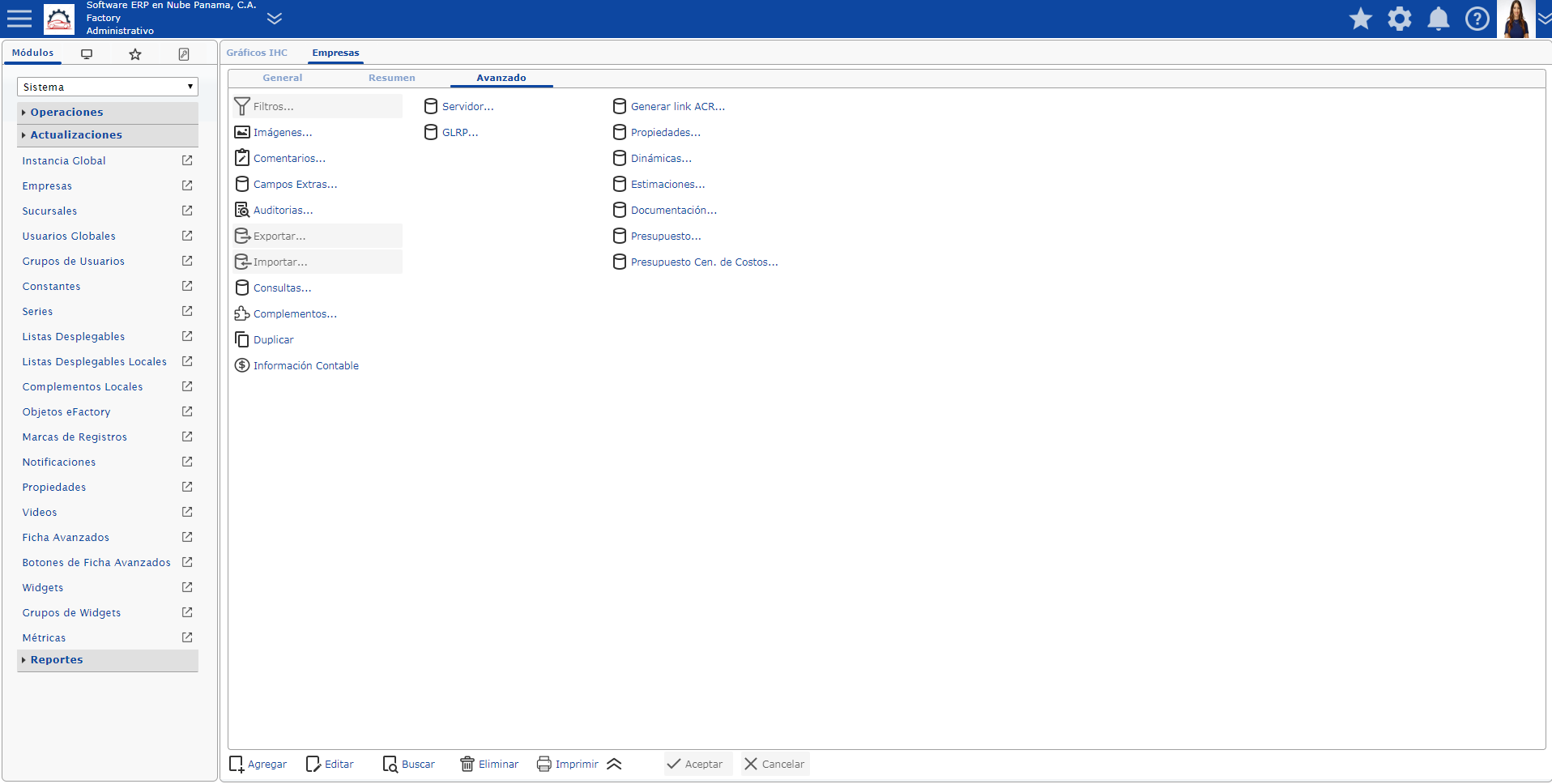Open Constantes in new window icon
The width and height of the screenshot is (1552, 784).
(187, 286)
